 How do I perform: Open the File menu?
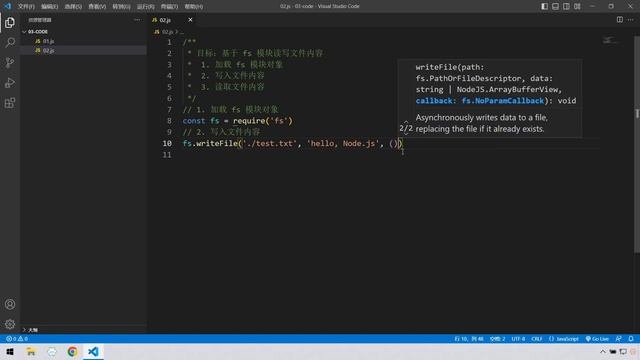[26, 7]
